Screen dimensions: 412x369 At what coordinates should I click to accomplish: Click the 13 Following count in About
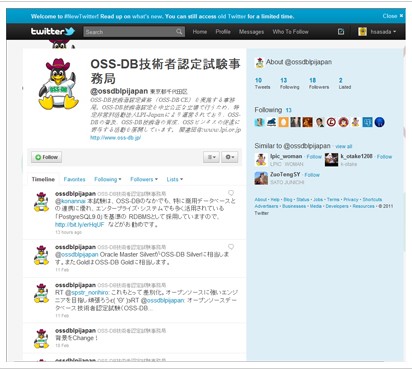pyautogui.click(x=289, y=83)
